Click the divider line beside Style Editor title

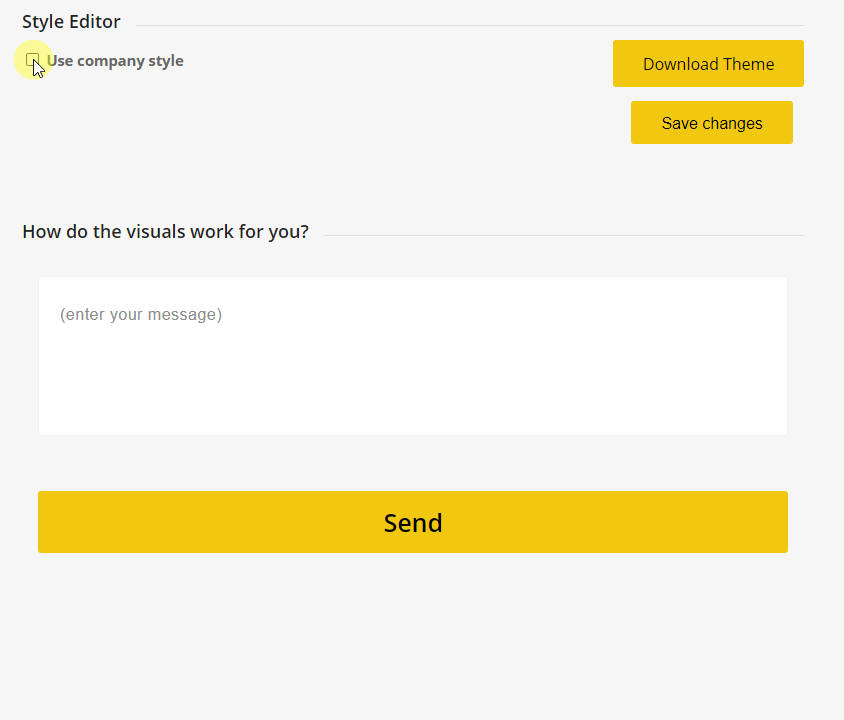point(470,25)
